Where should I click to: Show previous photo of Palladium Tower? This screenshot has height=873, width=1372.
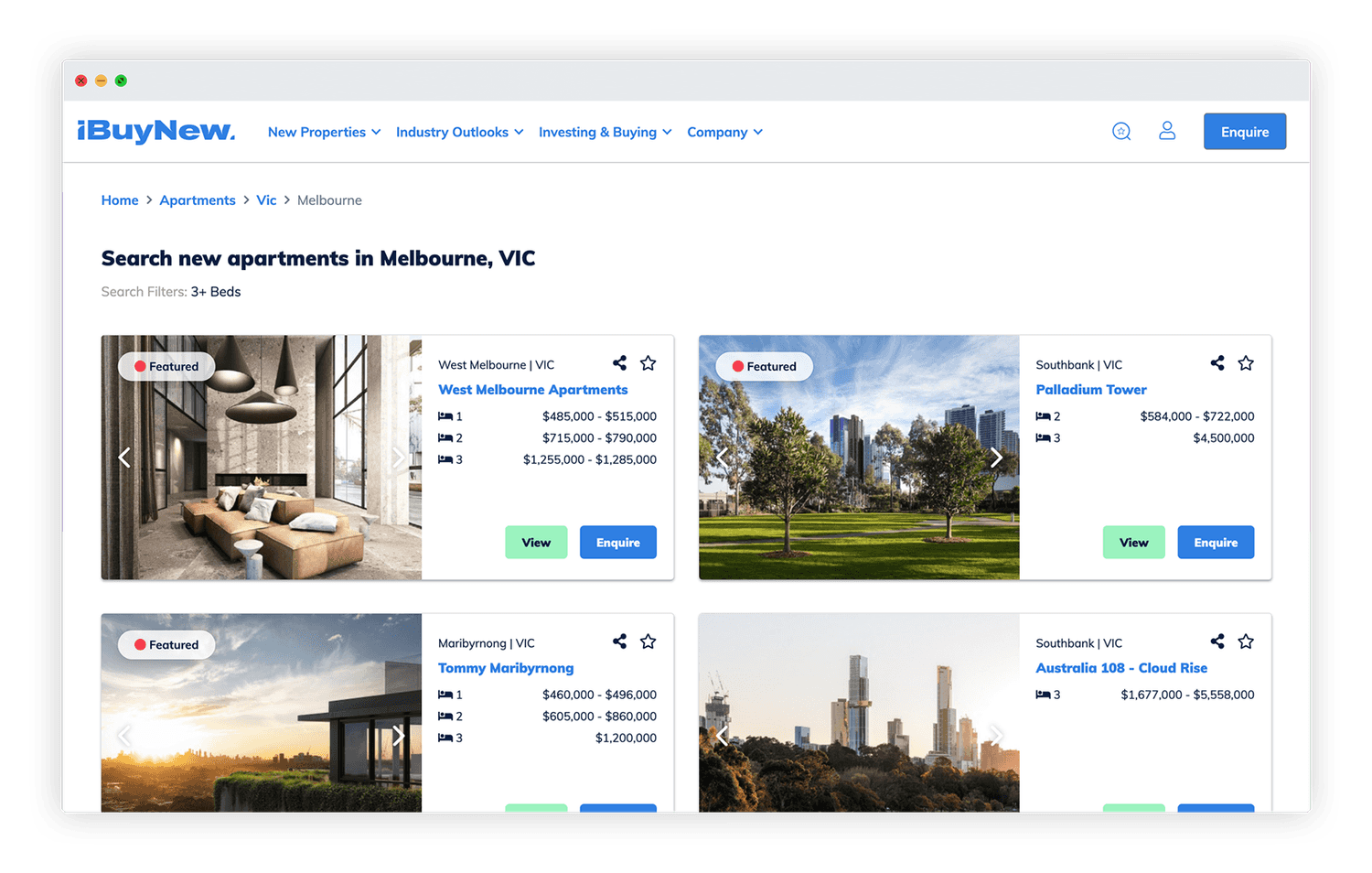722,458
